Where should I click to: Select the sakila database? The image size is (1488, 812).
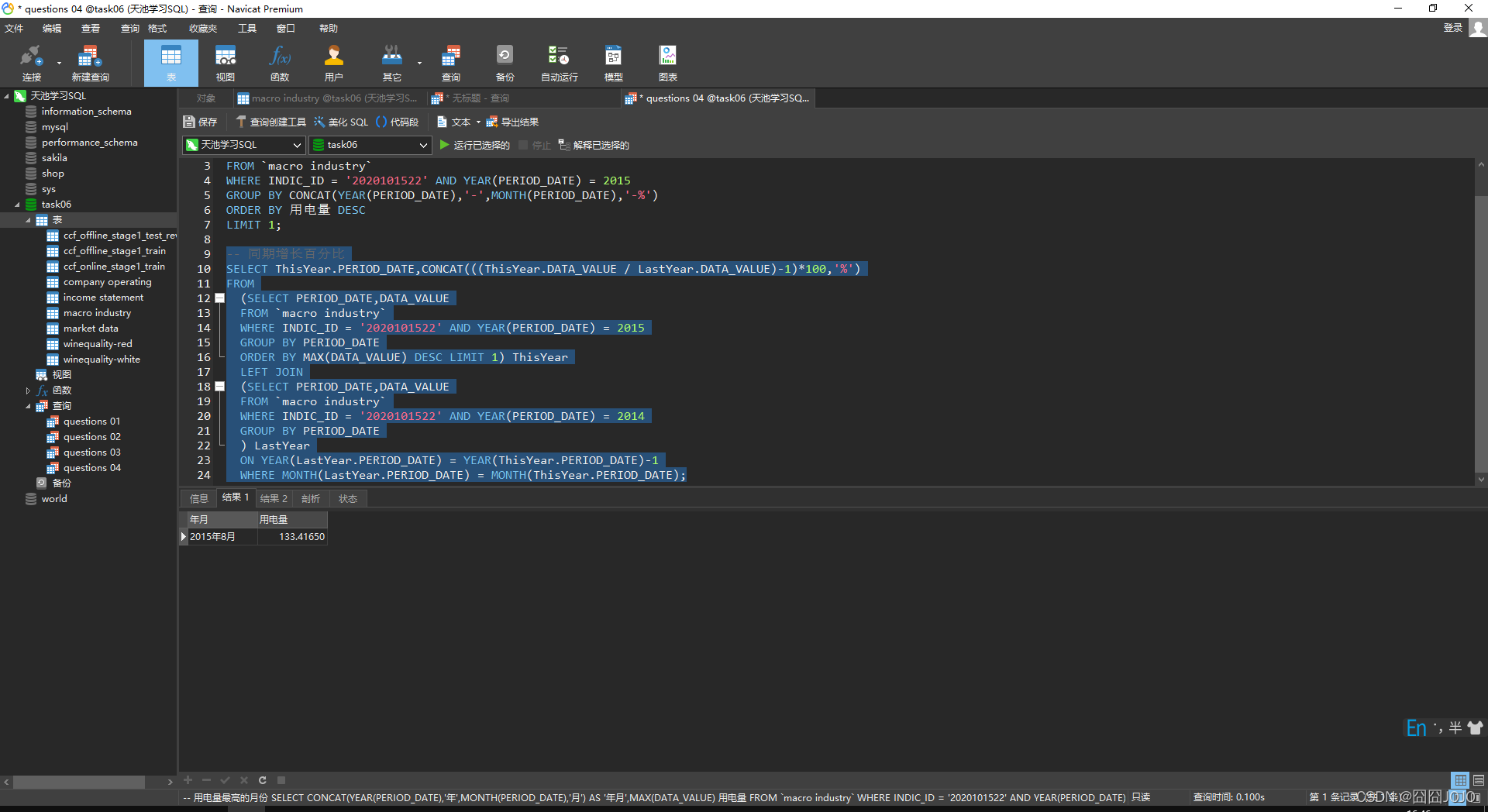tap(54, 158)
